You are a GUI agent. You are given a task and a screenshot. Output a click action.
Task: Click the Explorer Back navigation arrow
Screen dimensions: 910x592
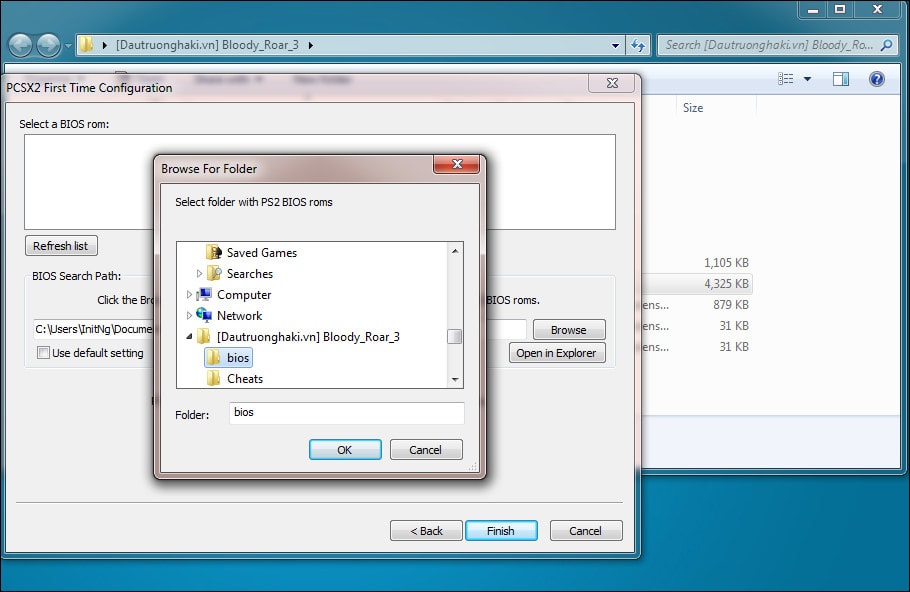21,45
